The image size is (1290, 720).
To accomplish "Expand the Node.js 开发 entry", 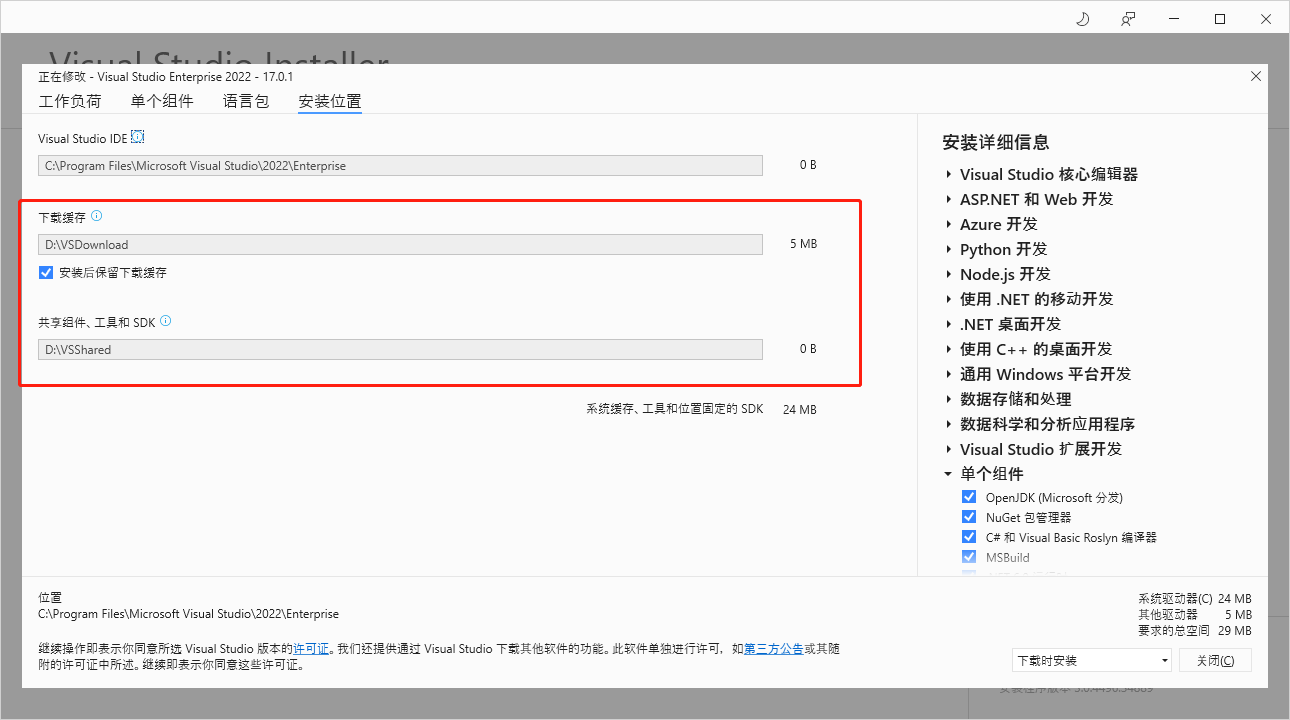I will point(948,274).
